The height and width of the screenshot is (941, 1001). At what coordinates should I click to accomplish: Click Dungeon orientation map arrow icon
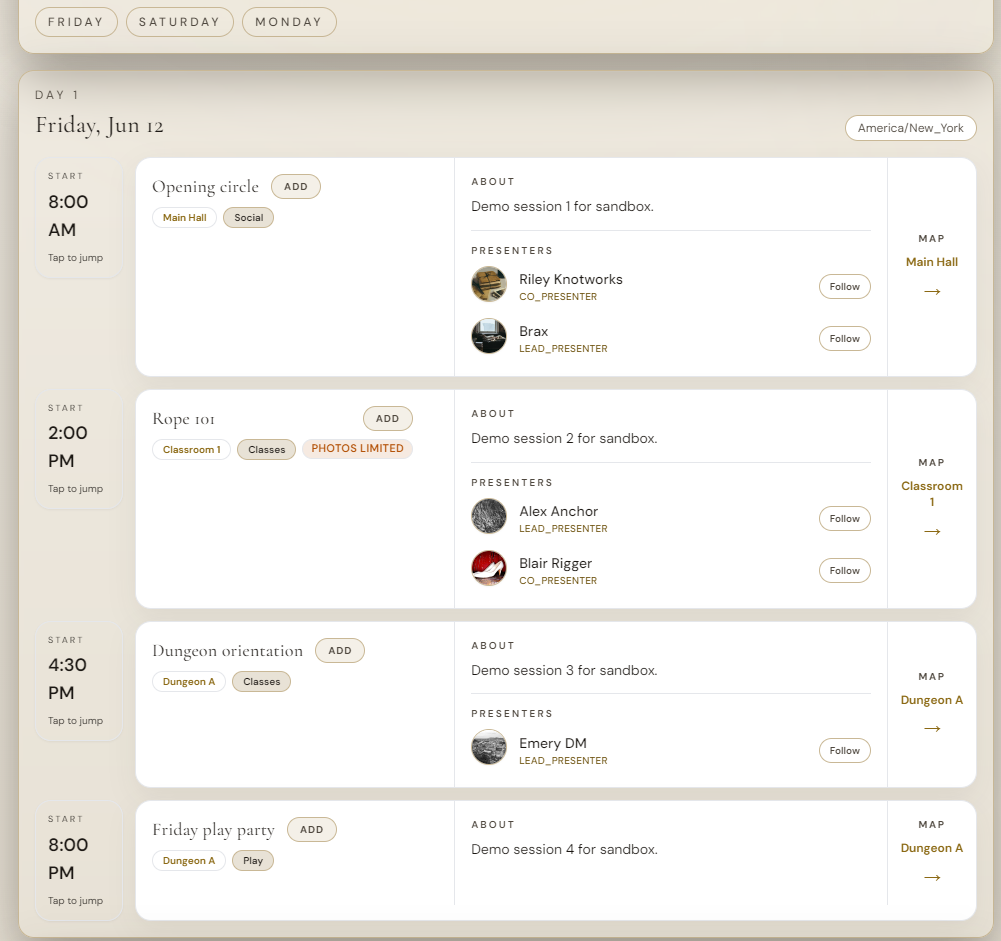[932, 728]
